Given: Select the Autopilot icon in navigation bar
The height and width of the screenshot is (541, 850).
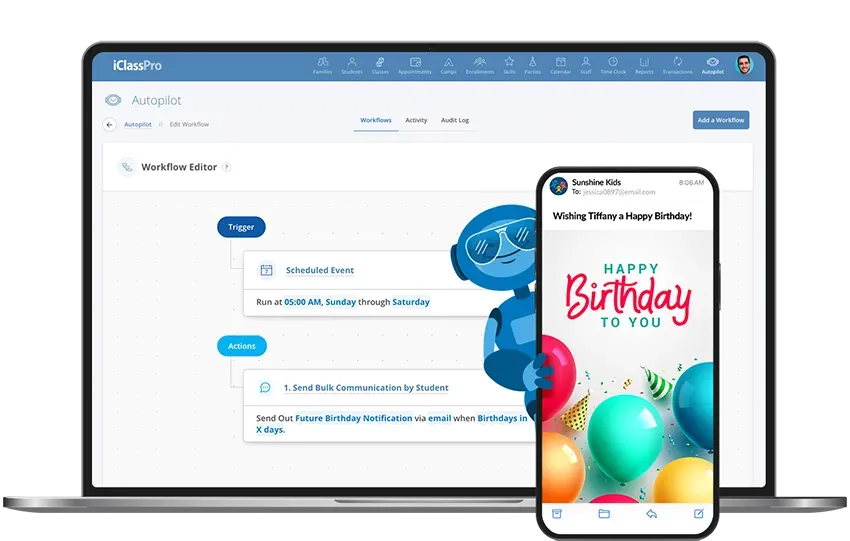Looking at the screenshot, I should point(713,65).
